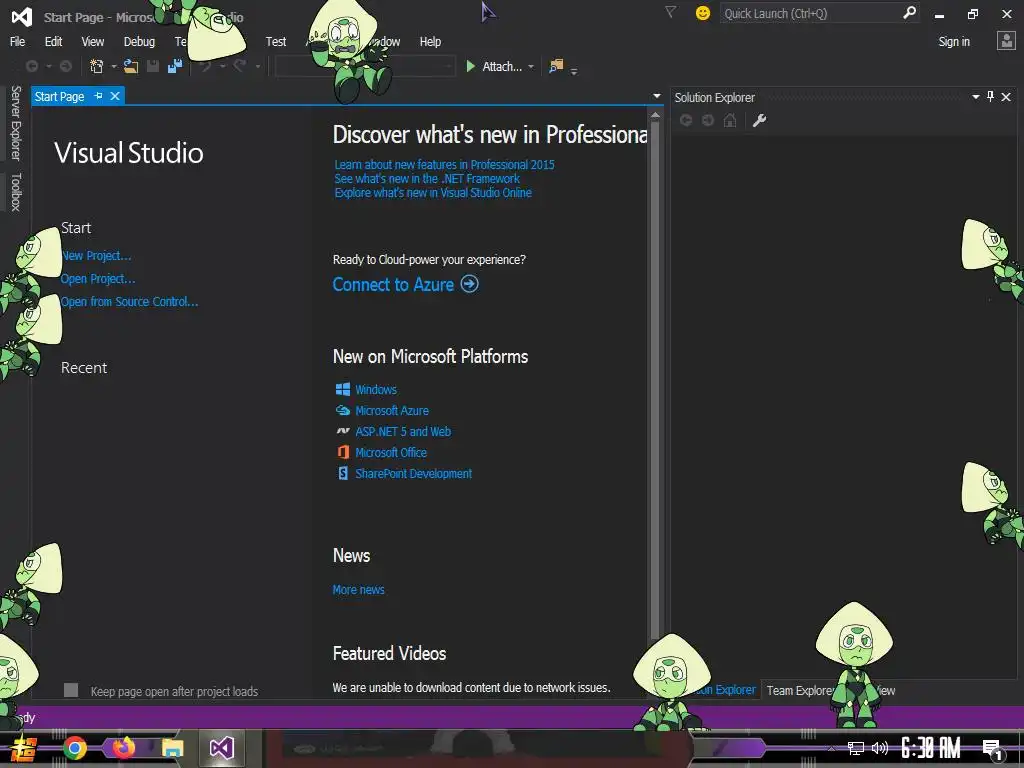Open the Debug menu
Image resolution: width=1024 pixels, height=768 pixels.
[139, 42]
